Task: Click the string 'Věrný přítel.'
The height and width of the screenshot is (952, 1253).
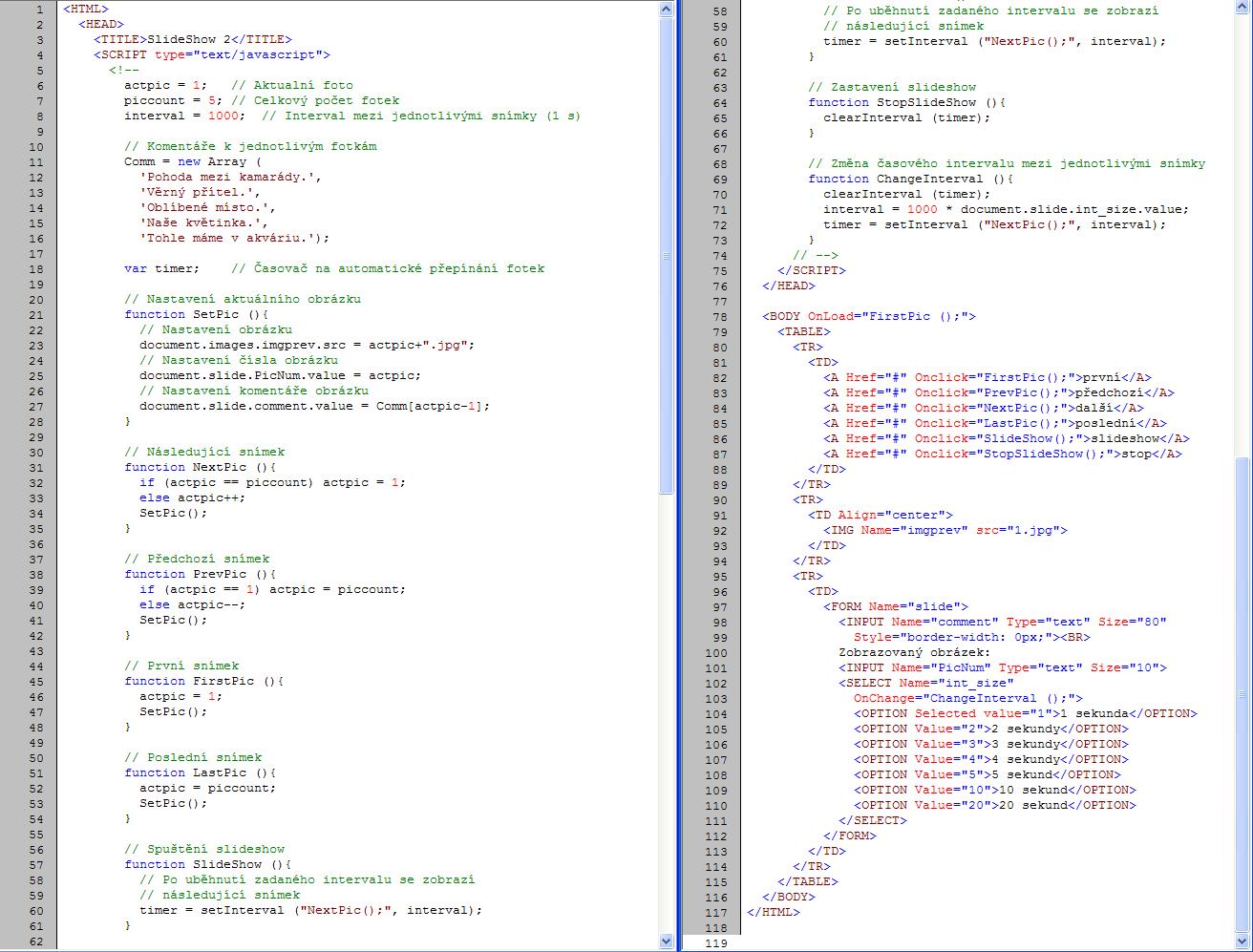Action: pos(196,192)
